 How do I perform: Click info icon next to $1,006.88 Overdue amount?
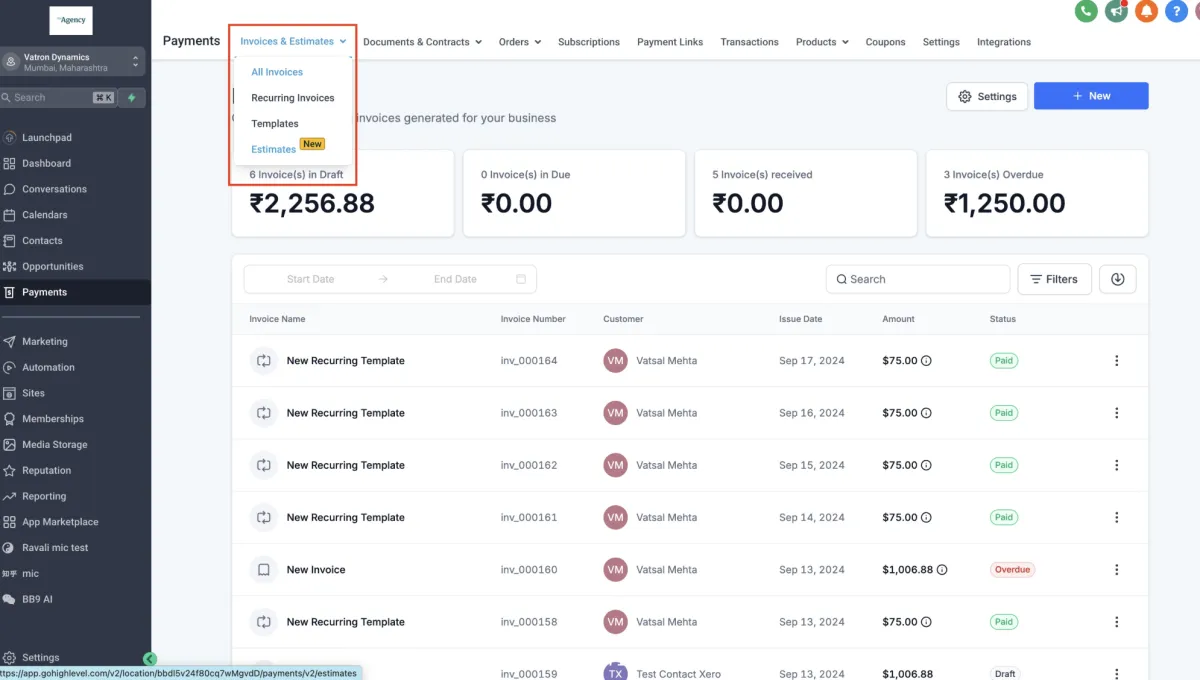(x=942, y=570)
